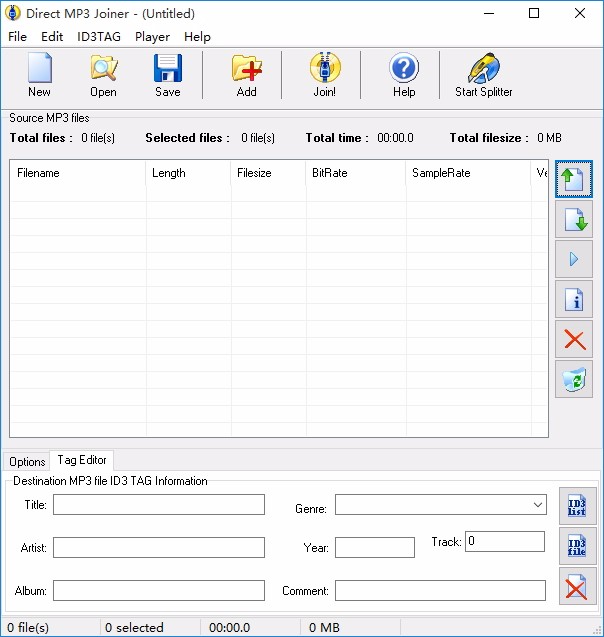The width and height of the screenshot is (604, 637).
Task: Save the list with the Save icon
Action: click(167, 75)
